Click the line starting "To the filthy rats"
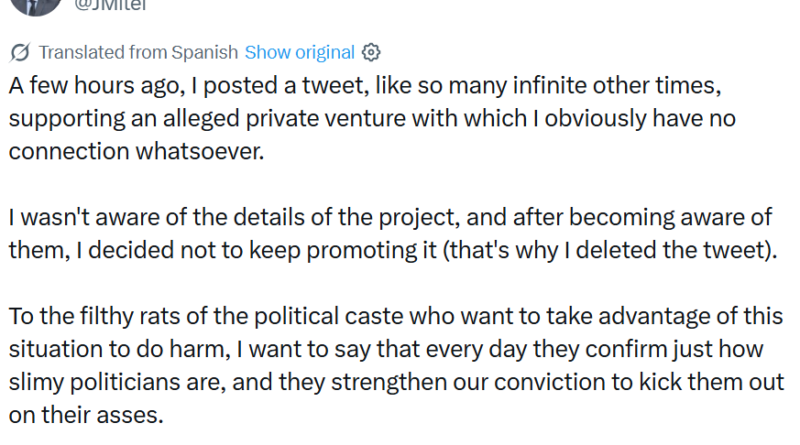 pos(395,316)
